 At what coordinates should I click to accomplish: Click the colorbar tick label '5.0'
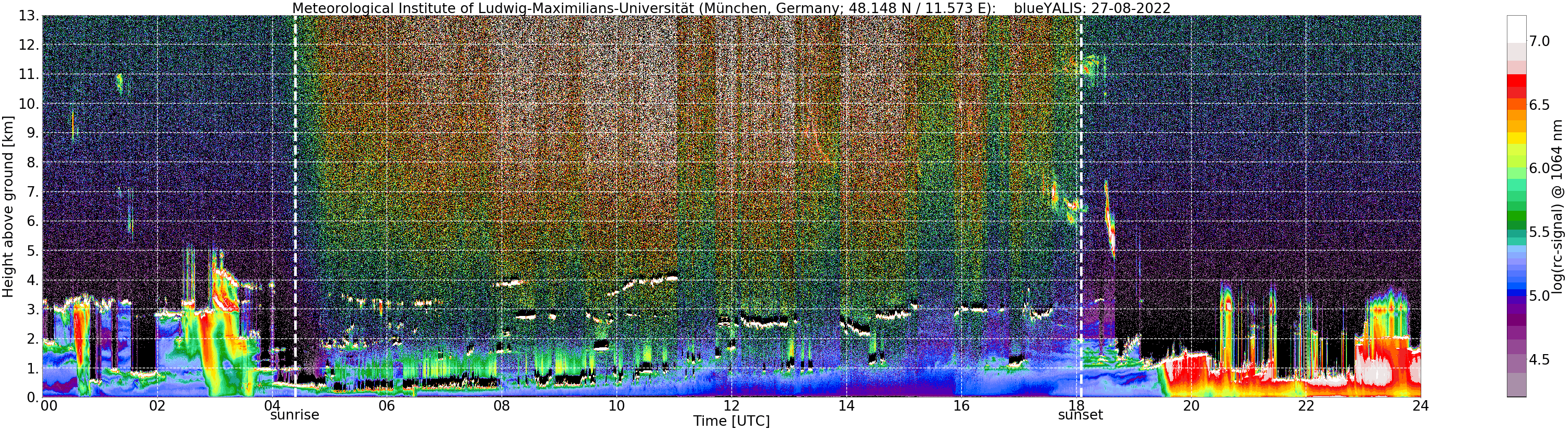(1539, 296)
